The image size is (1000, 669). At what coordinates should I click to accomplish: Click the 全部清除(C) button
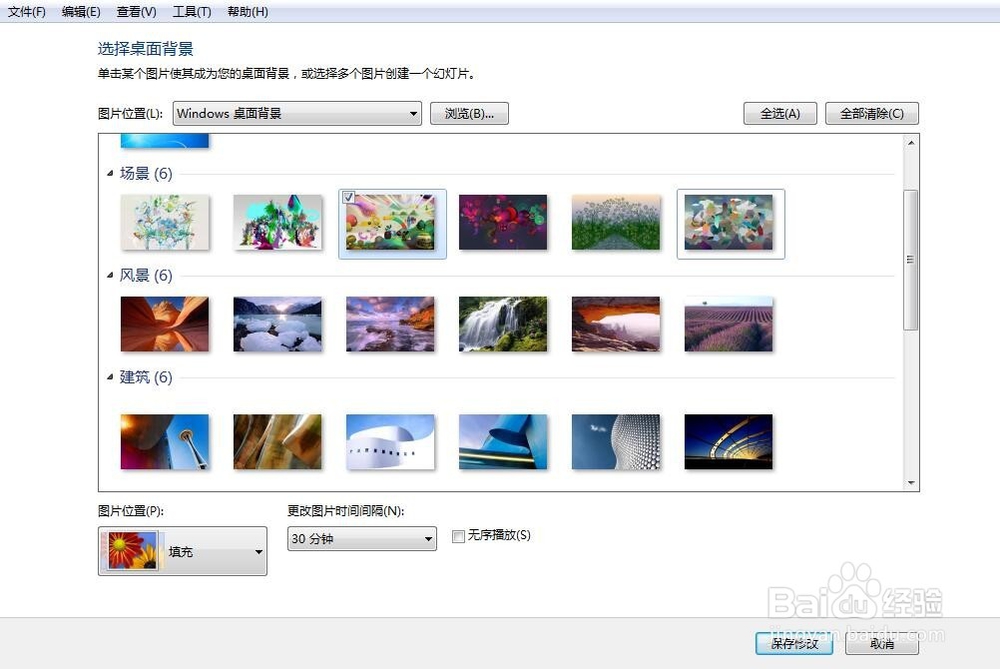(x=872, y=114)
